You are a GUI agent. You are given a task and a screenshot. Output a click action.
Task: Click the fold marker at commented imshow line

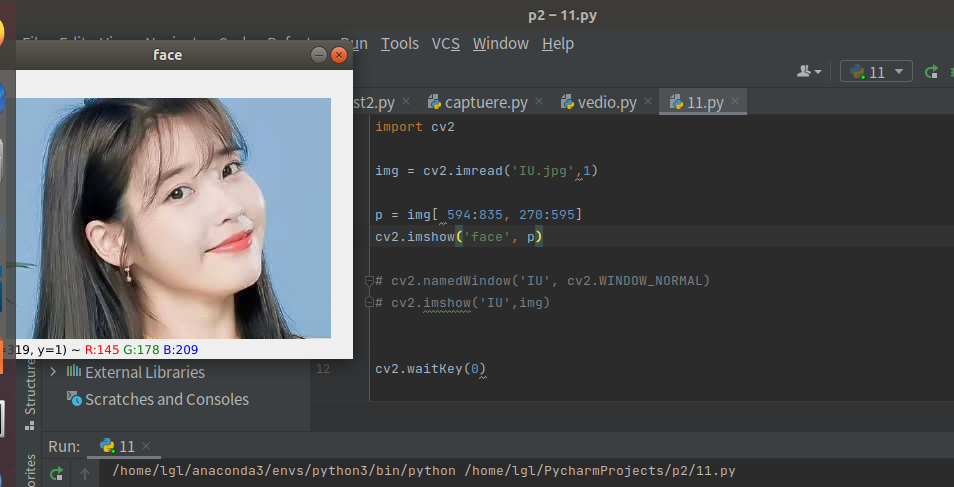point(369,303)
